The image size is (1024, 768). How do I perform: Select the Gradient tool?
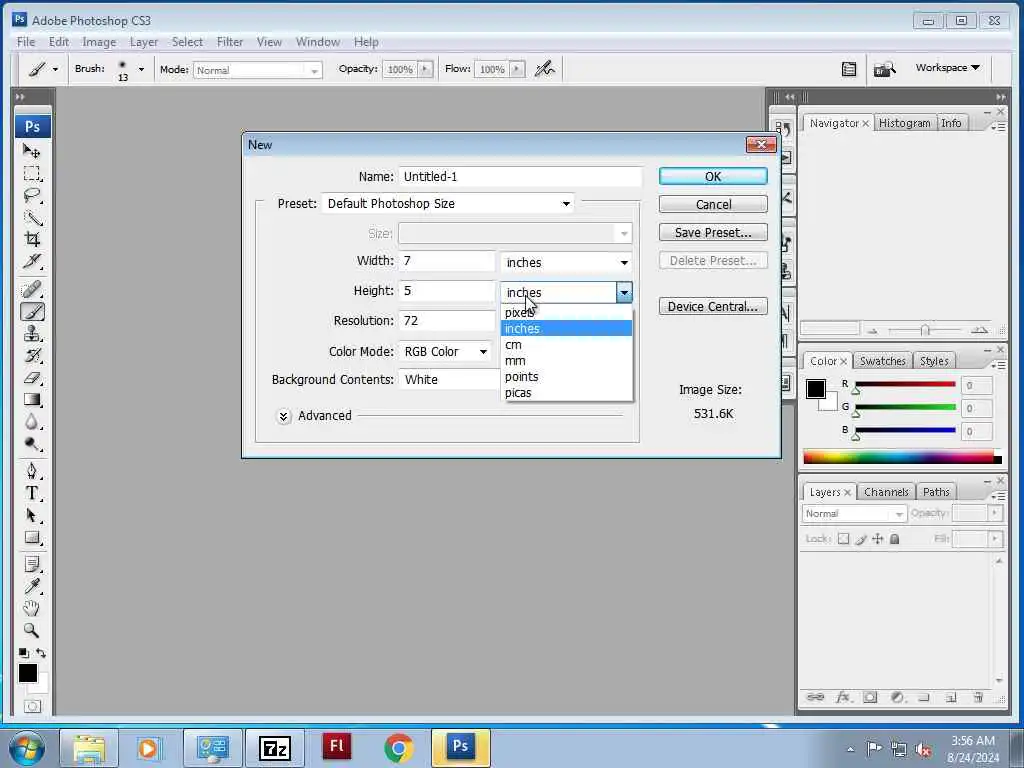tap(31, 400)
